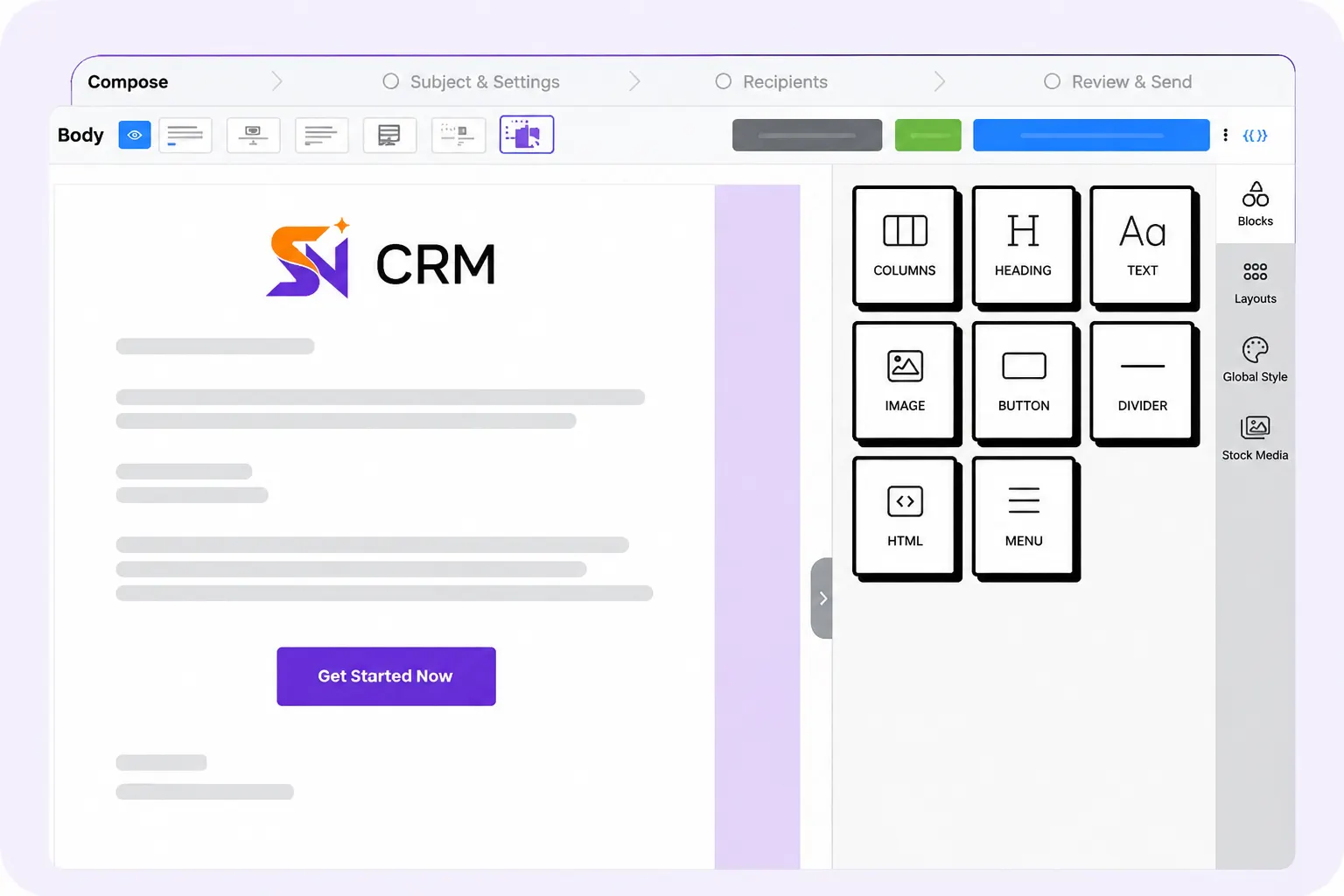The height and width of the screenshot is (896, 1344).
Task: Select the Divider block
Action: point(1142,381)
